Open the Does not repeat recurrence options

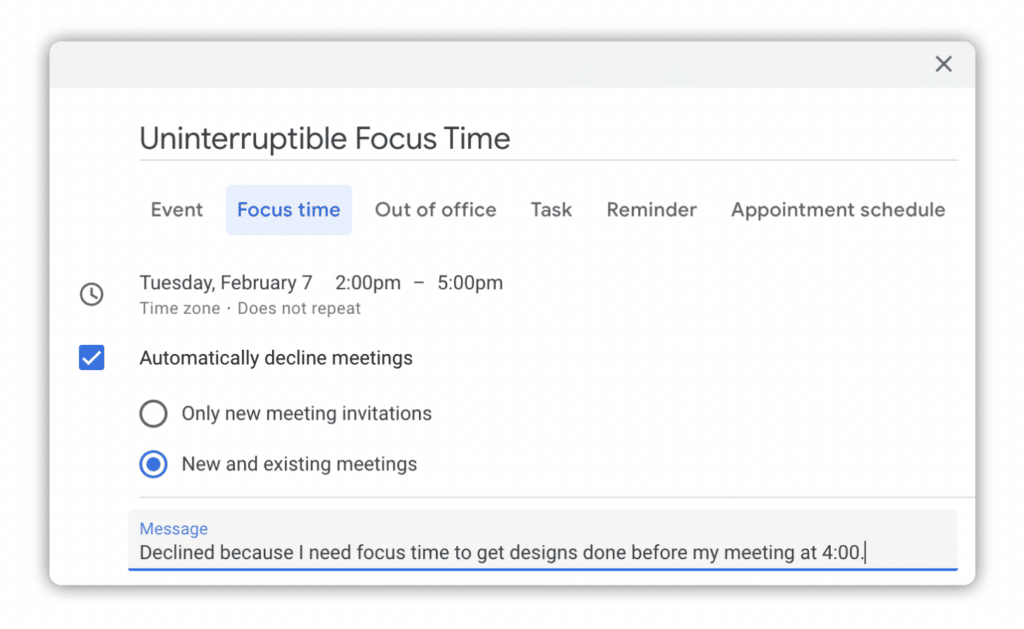point(299,308)
